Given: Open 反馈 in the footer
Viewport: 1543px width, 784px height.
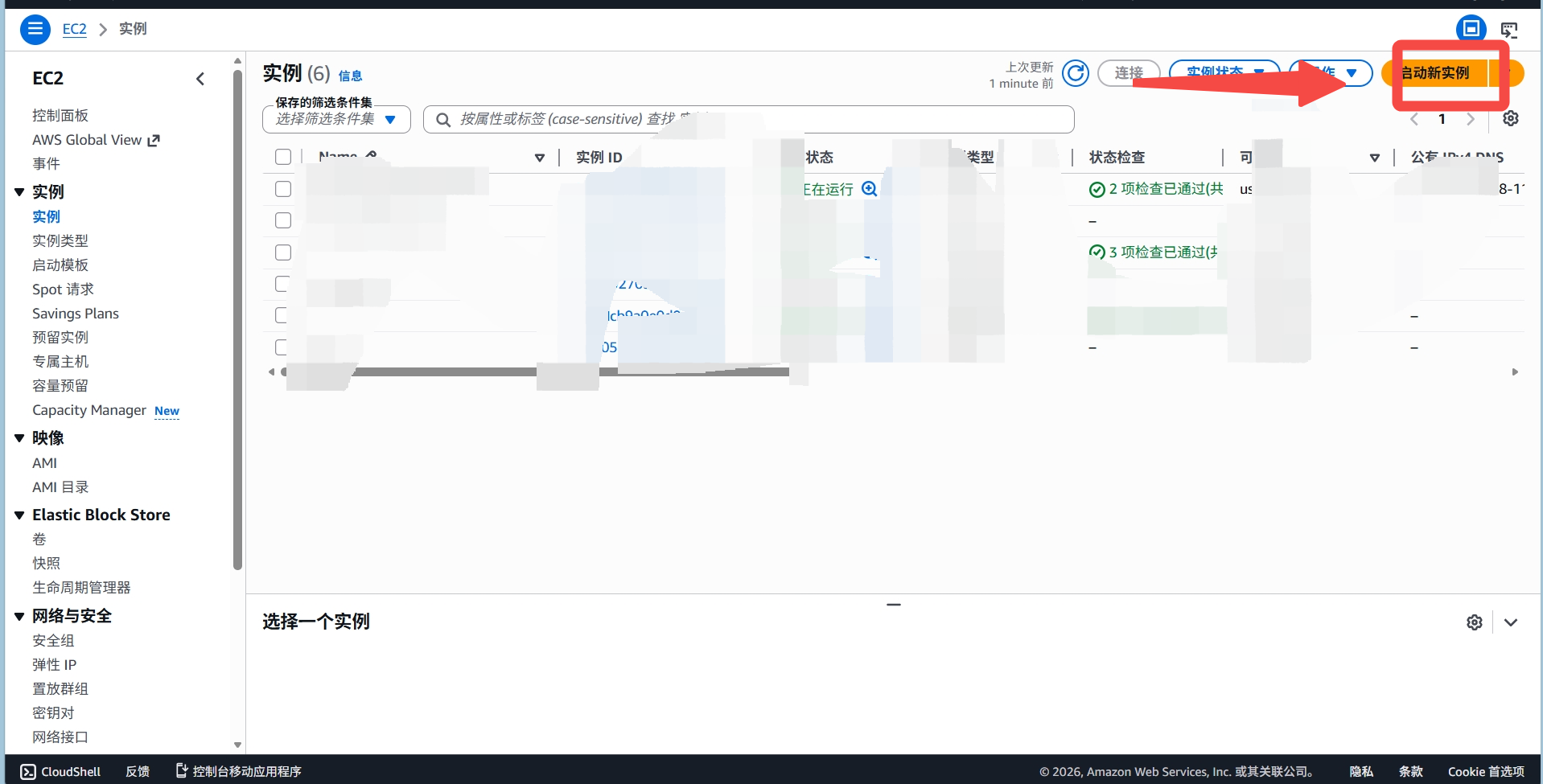Looking at the screenshot, I should [138, 772].
